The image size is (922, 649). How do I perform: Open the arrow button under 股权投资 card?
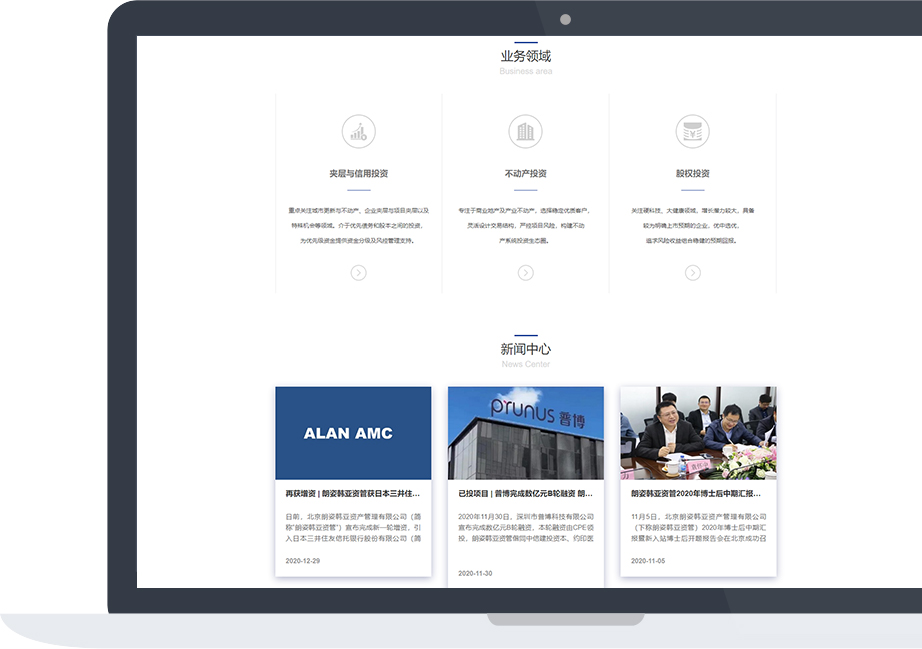pos(693,271)
